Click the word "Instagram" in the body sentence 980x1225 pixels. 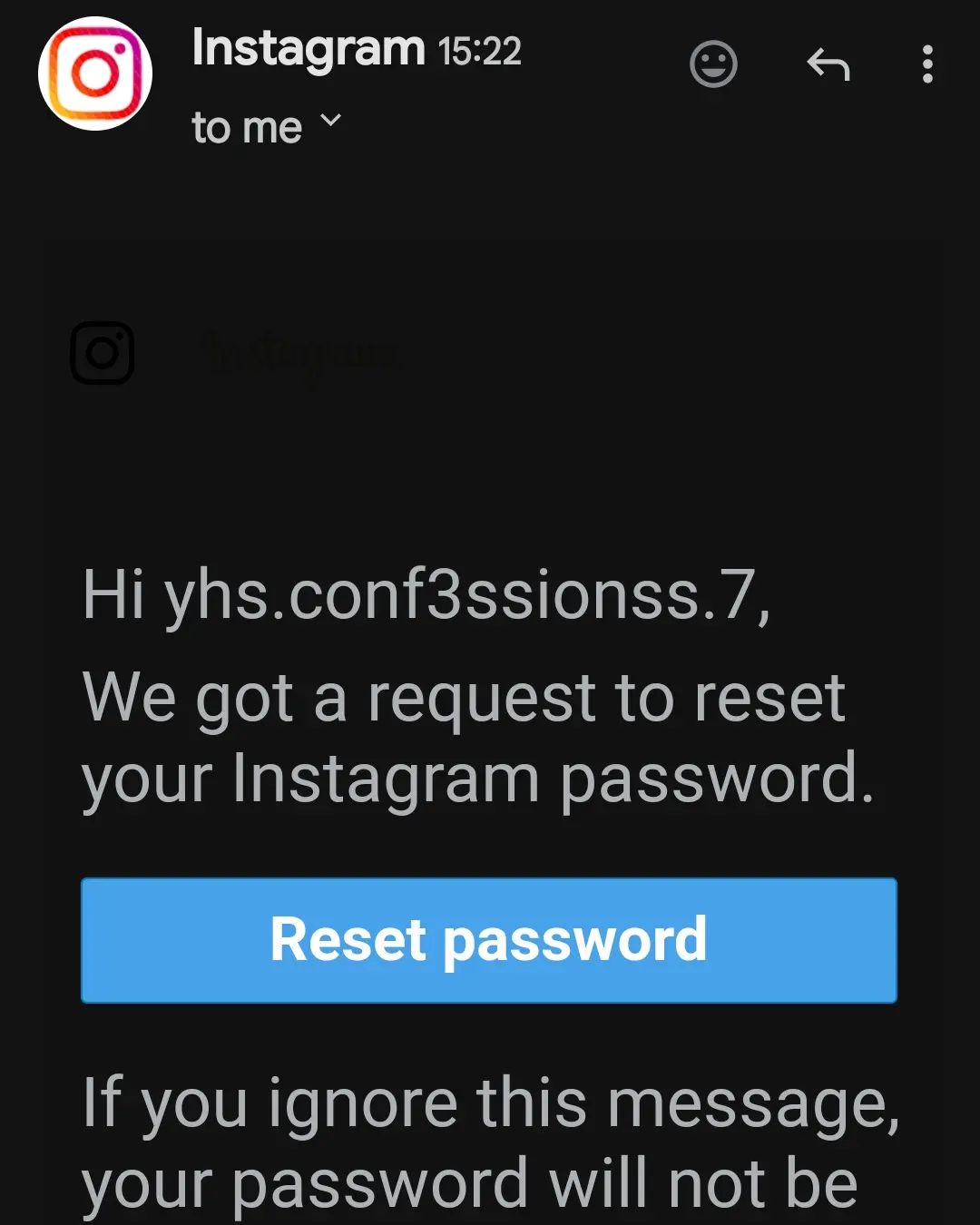386,779
